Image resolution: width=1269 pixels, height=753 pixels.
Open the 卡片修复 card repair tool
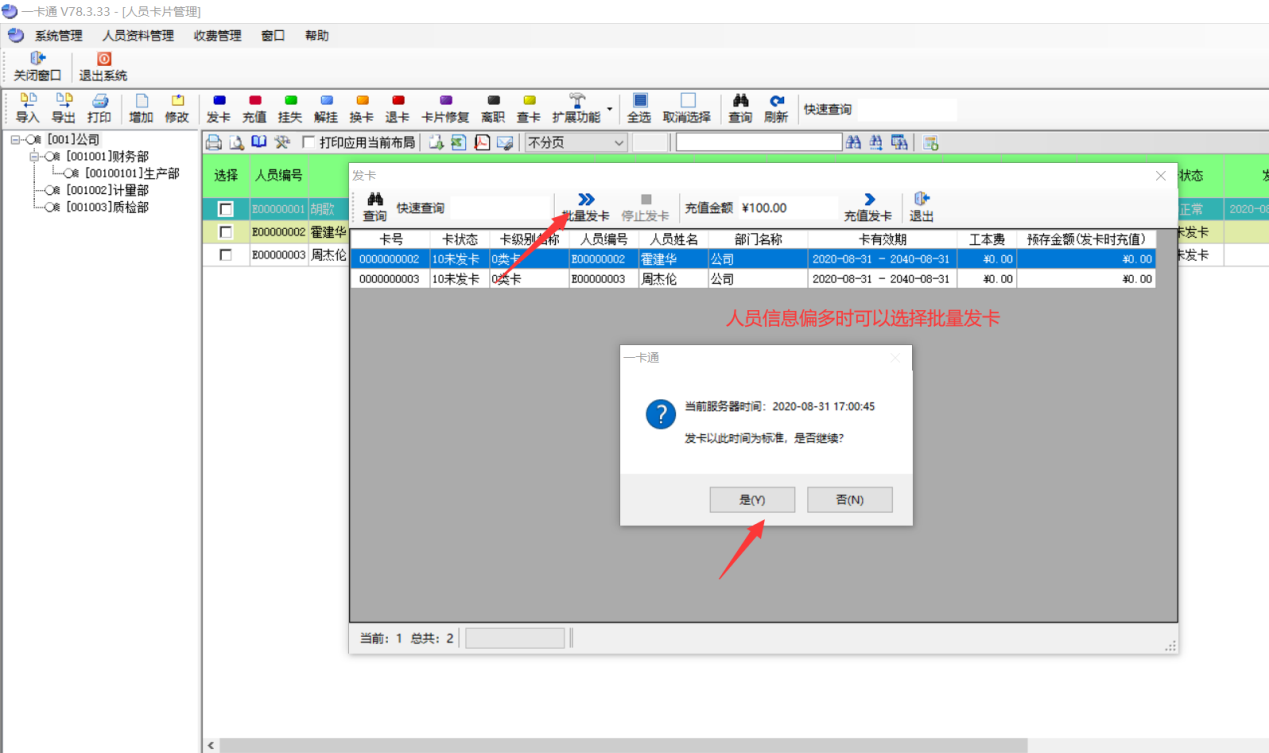[445, 108]
